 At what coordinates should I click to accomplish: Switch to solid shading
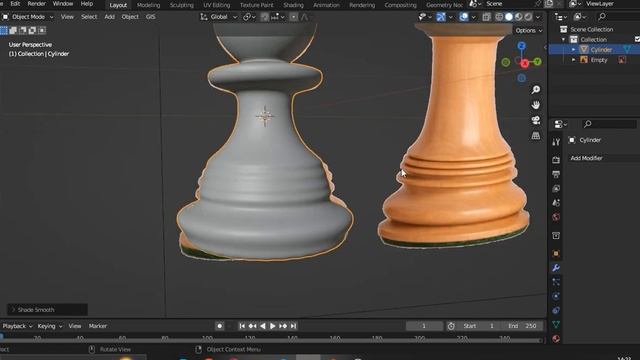509,17
